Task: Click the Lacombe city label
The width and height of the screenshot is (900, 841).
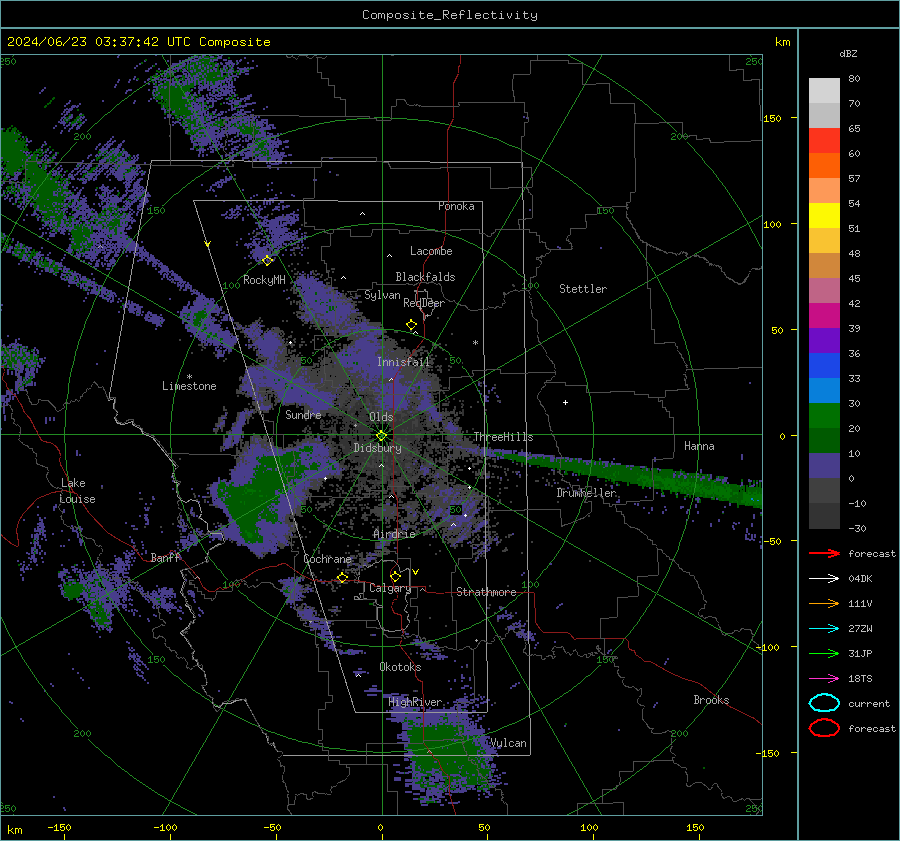Action: point(431,251)
